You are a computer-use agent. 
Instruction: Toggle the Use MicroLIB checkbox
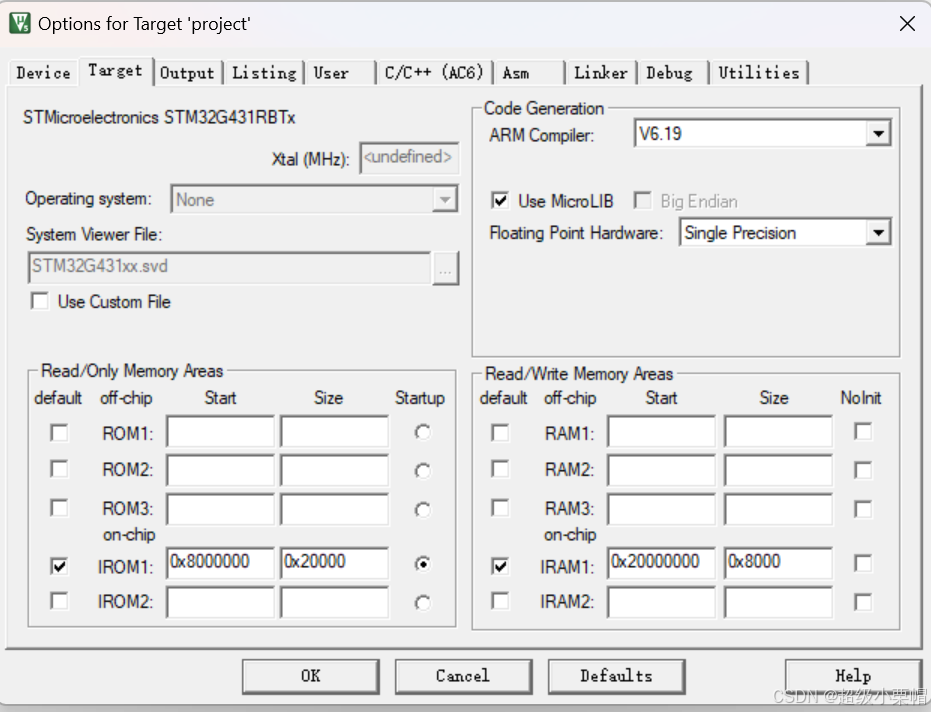click(x=500, y=201)
